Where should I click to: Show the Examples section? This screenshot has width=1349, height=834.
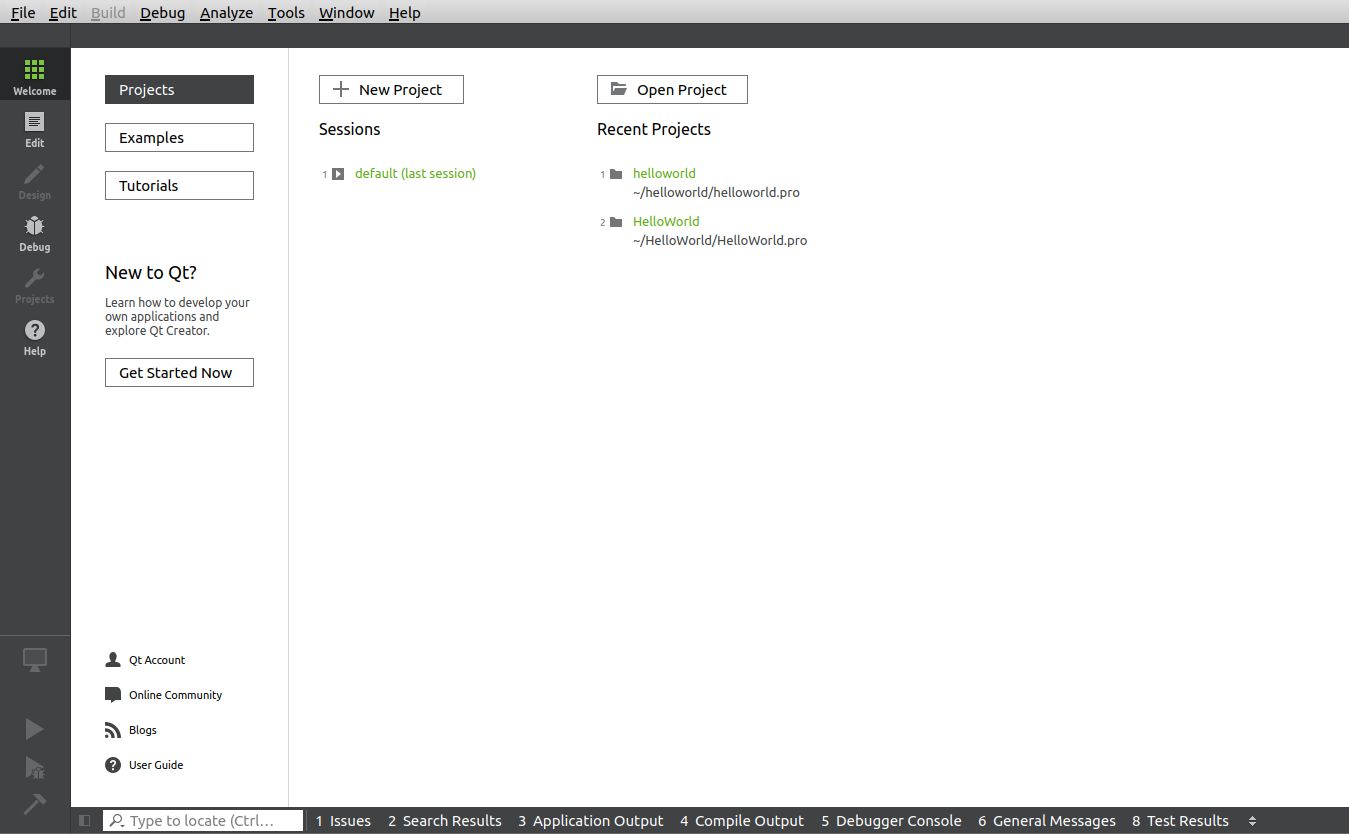(x=179, y=138)
